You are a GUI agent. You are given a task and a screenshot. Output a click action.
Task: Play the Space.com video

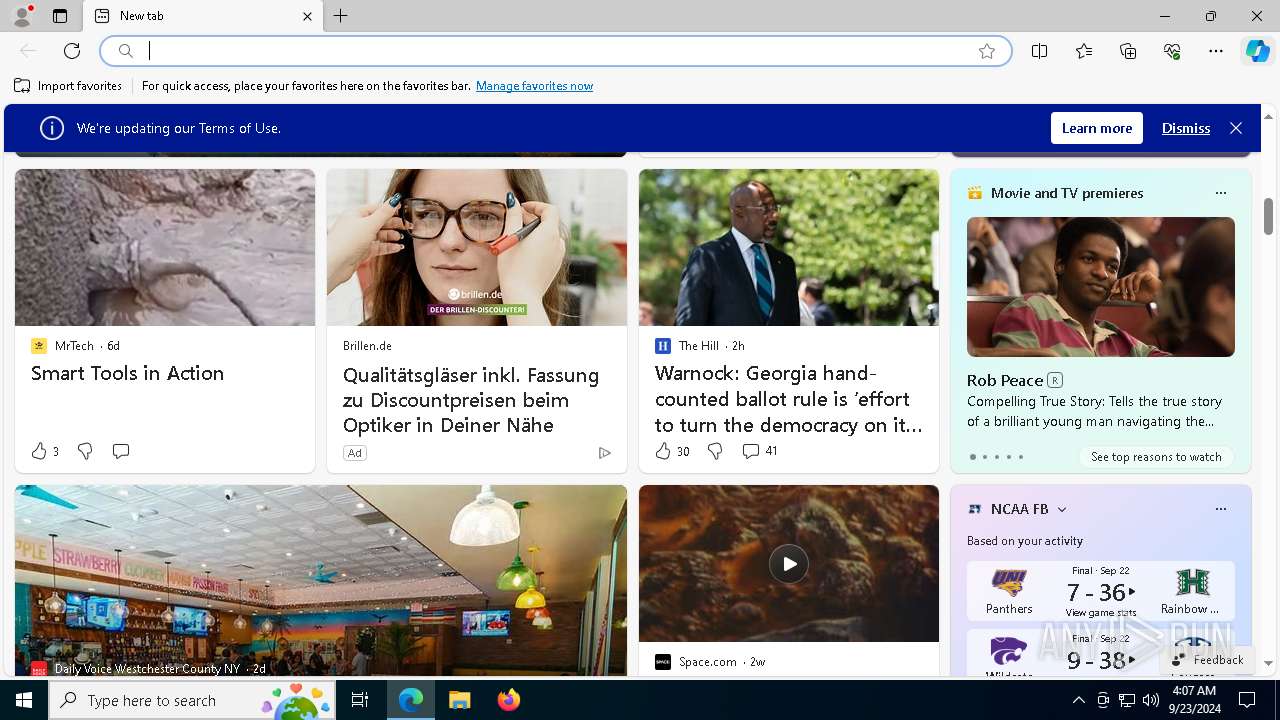789,564
